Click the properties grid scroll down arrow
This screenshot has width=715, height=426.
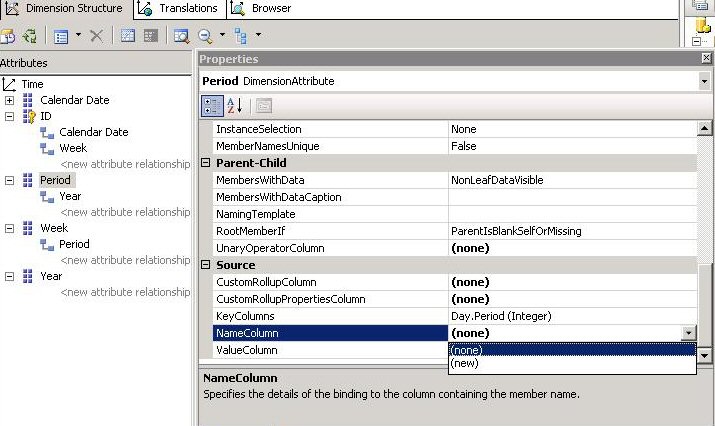click(x=704, y=355)
